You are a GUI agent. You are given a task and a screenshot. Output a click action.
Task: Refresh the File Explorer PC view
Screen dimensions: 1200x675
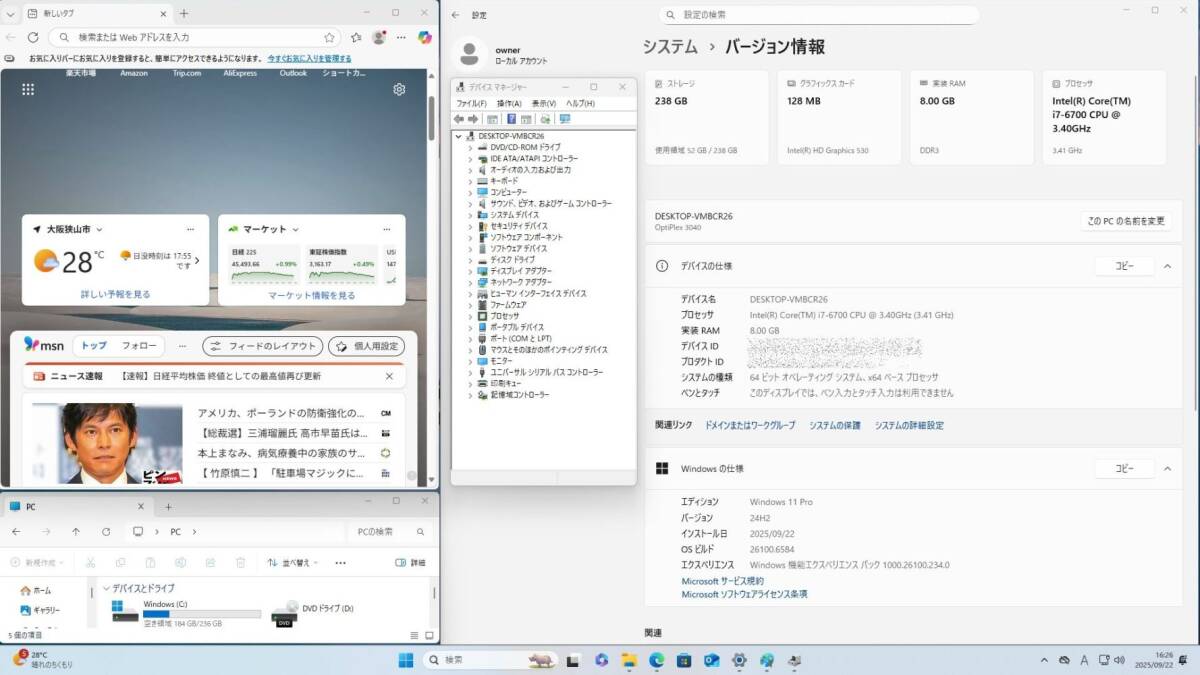pyautogui.click(x=106, y=532)
